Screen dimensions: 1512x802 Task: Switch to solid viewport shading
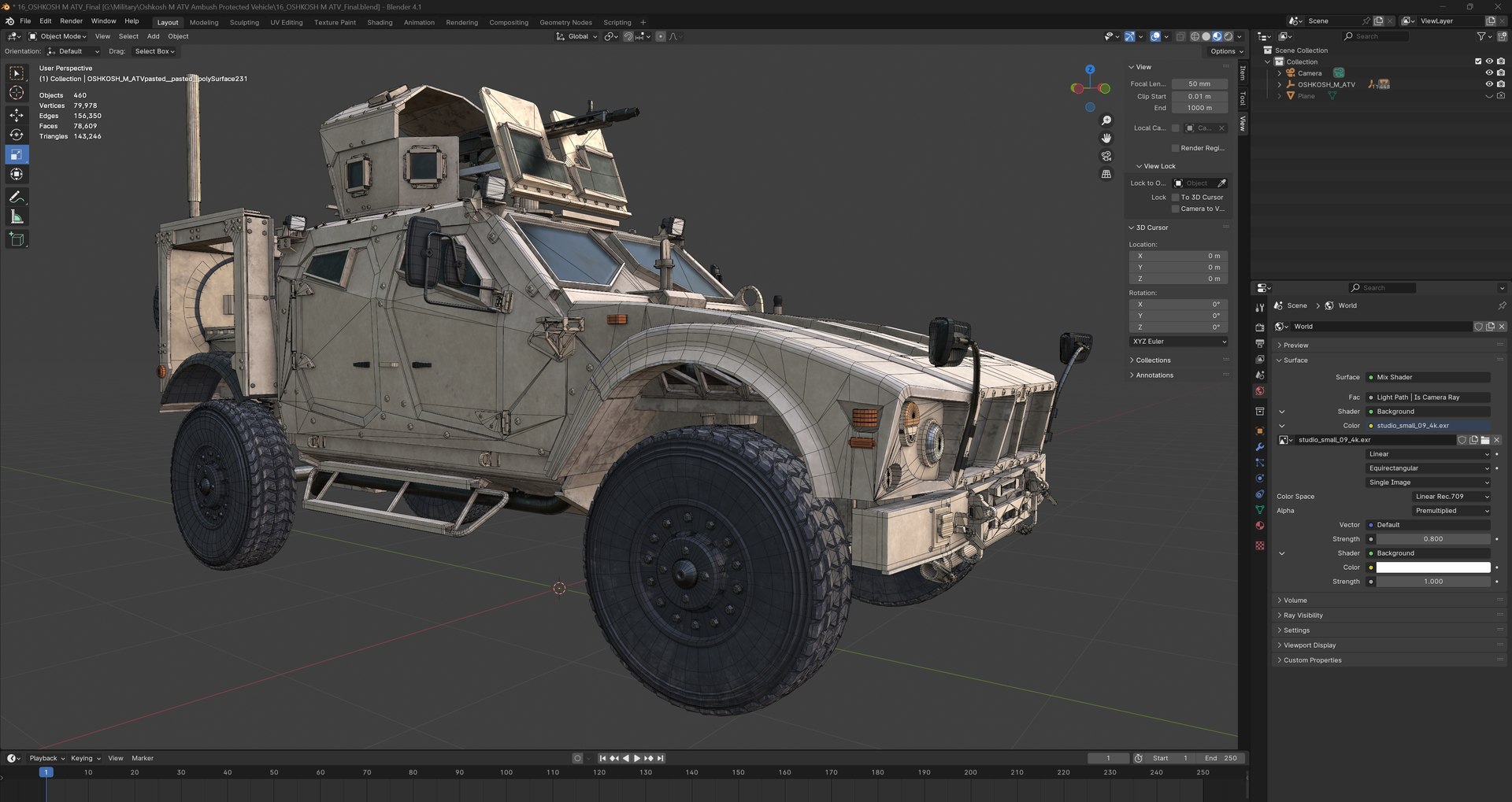point(1206,36)
